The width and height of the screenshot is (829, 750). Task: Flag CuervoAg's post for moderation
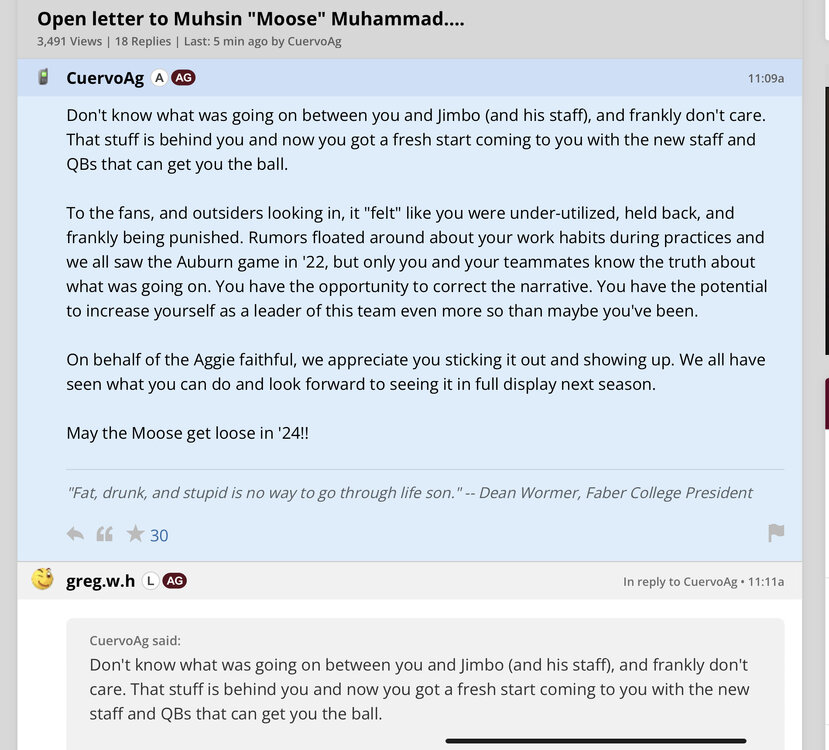[776, 533]
